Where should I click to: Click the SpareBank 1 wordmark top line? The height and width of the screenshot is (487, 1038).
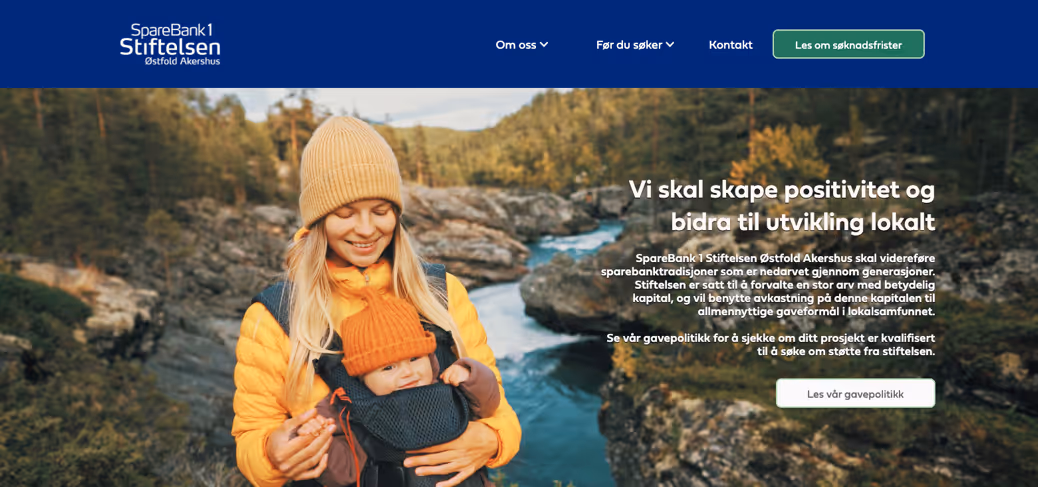click(162, 30)
